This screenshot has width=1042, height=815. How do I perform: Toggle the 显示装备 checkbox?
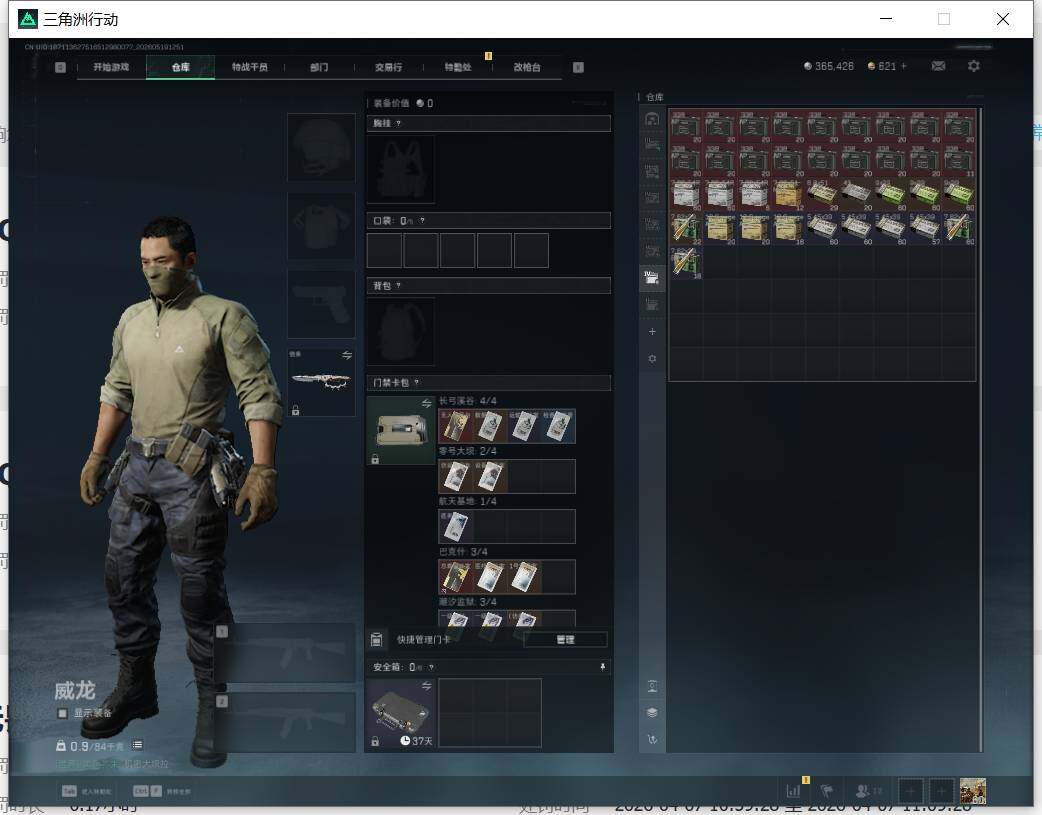click(62, 713)
